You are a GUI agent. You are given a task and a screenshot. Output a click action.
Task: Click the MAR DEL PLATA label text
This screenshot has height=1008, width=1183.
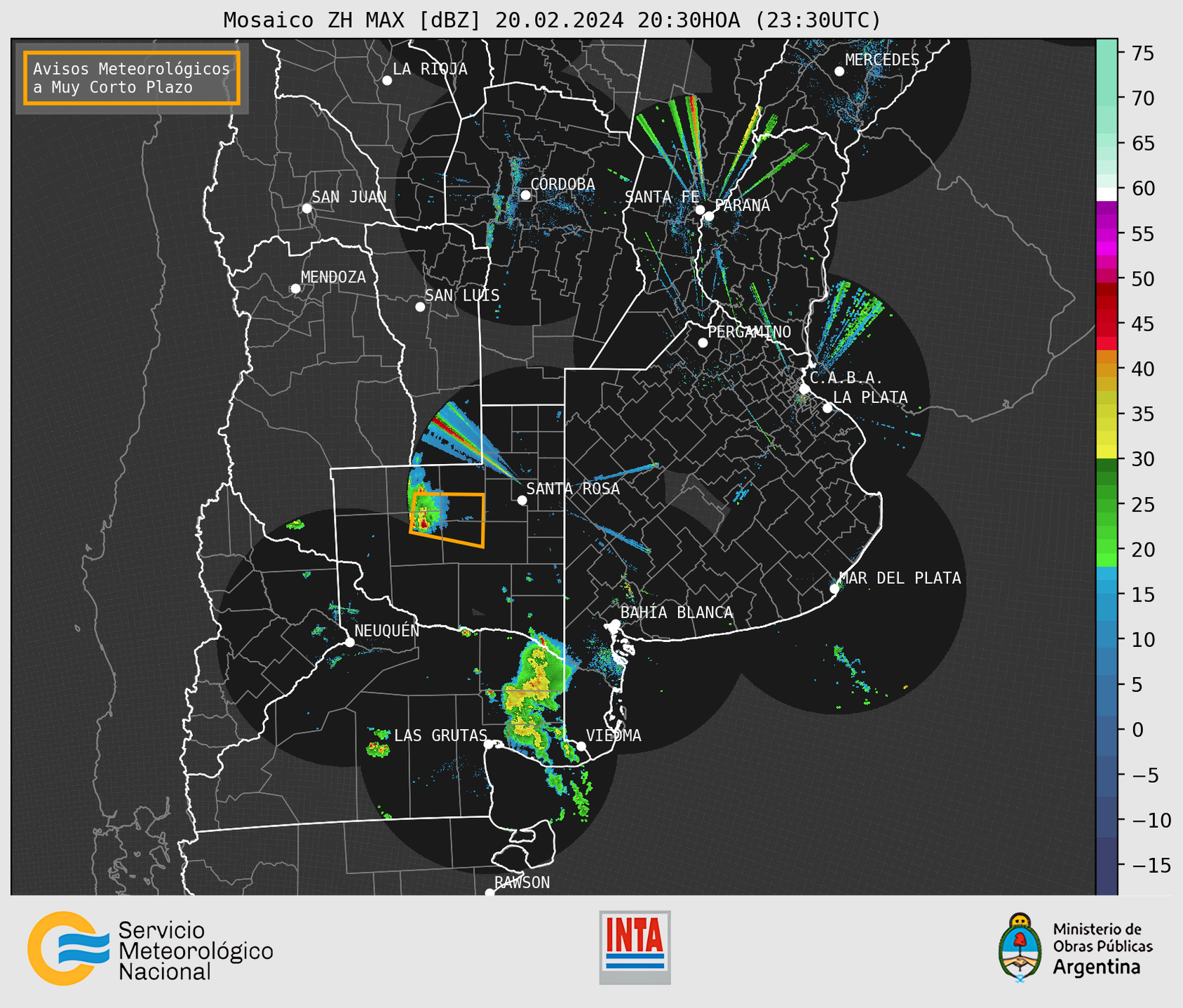coord(900,578)
